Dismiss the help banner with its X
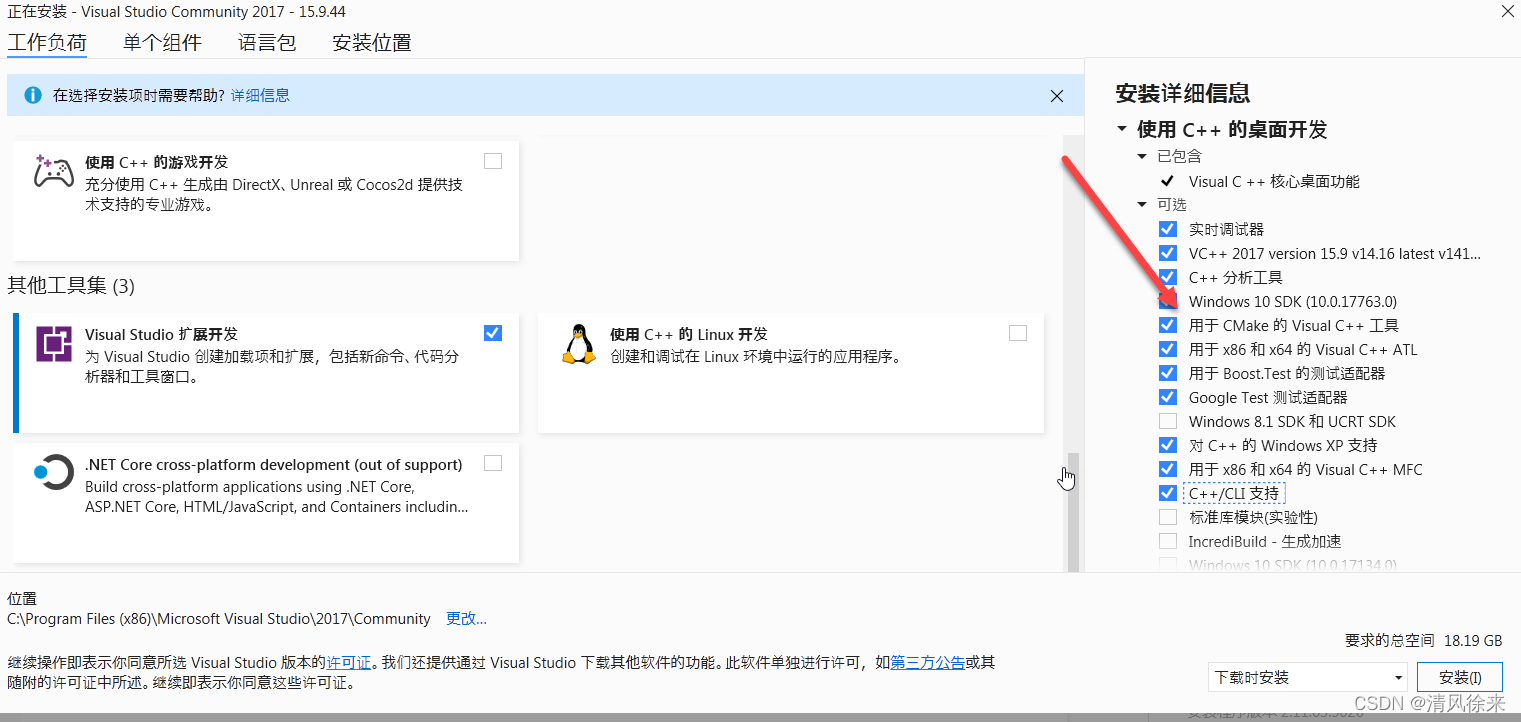1521x722 pixels. click(1057, 96)
